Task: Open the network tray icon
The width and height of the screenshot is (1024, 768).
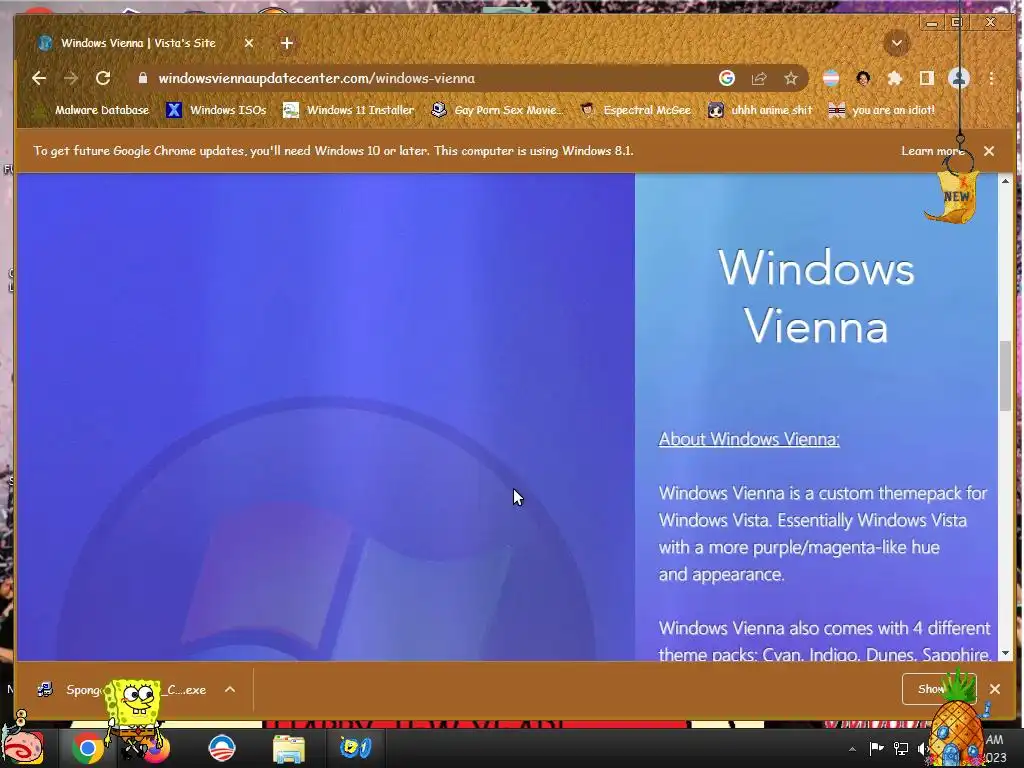Action: click(901, 748)
